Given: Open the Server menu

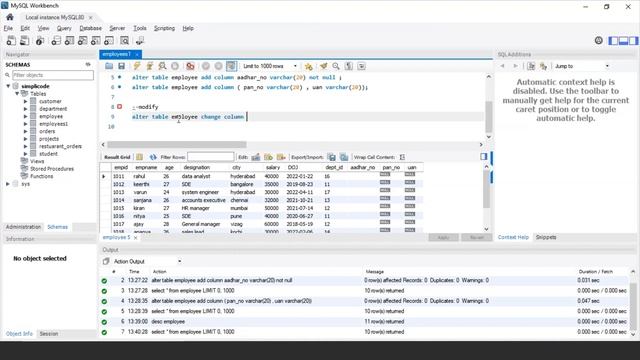Looking at the screenshot, I should (x=117, y=28).
